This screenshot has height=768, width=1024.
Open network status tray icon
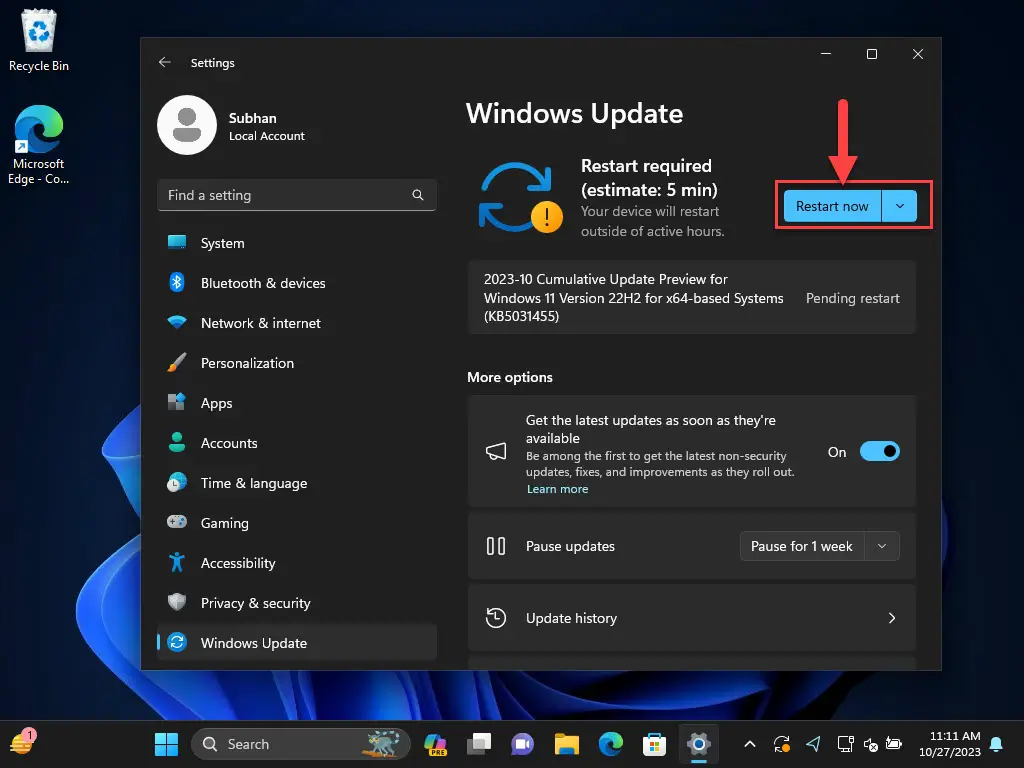point(846,744)
